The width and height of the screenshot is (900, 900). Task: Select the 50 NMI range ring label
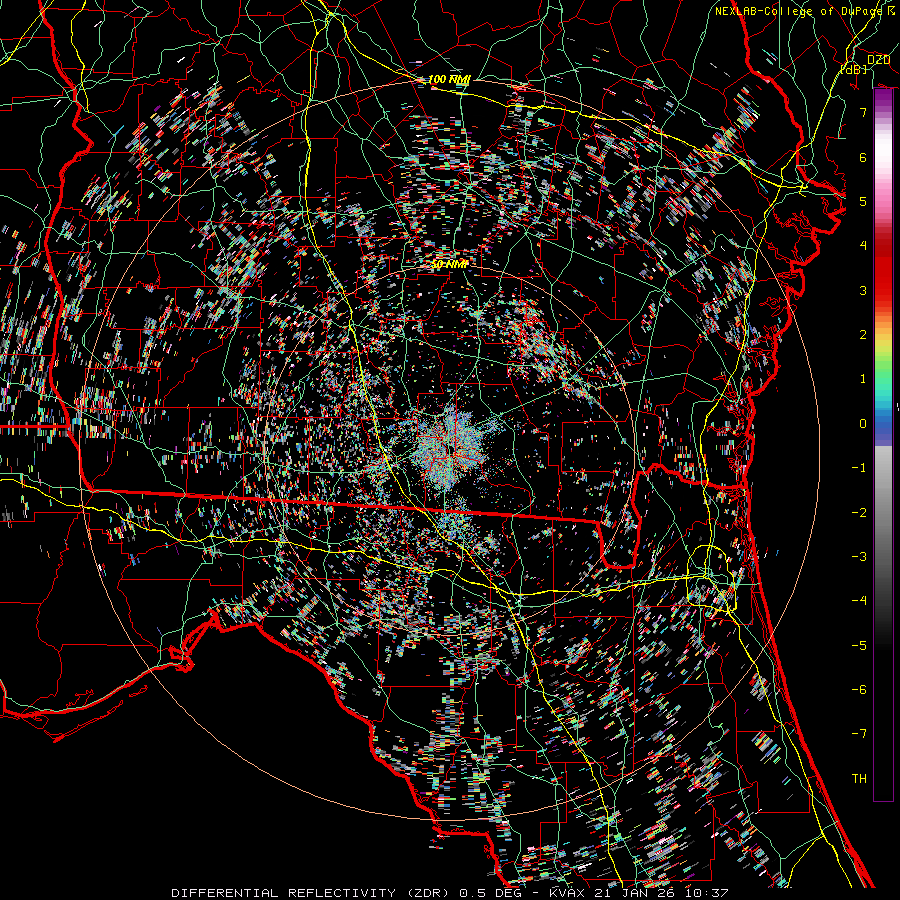(449, 264)
